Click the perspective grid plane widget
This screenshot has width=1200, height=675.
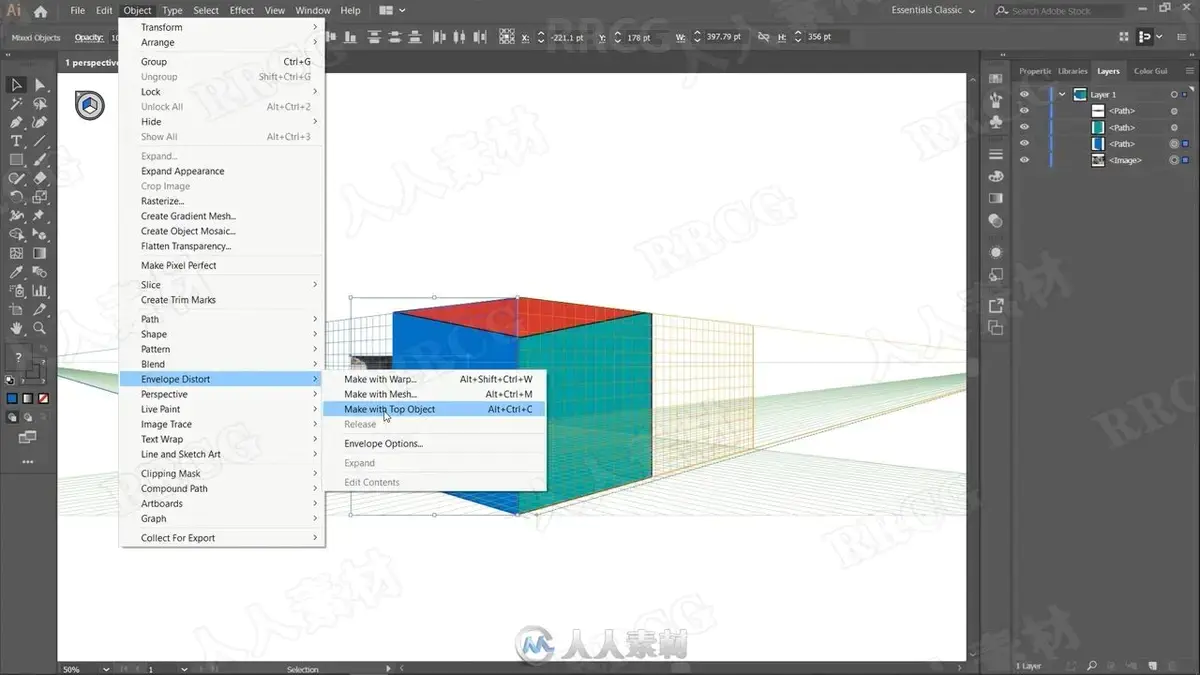click(90, 105)
